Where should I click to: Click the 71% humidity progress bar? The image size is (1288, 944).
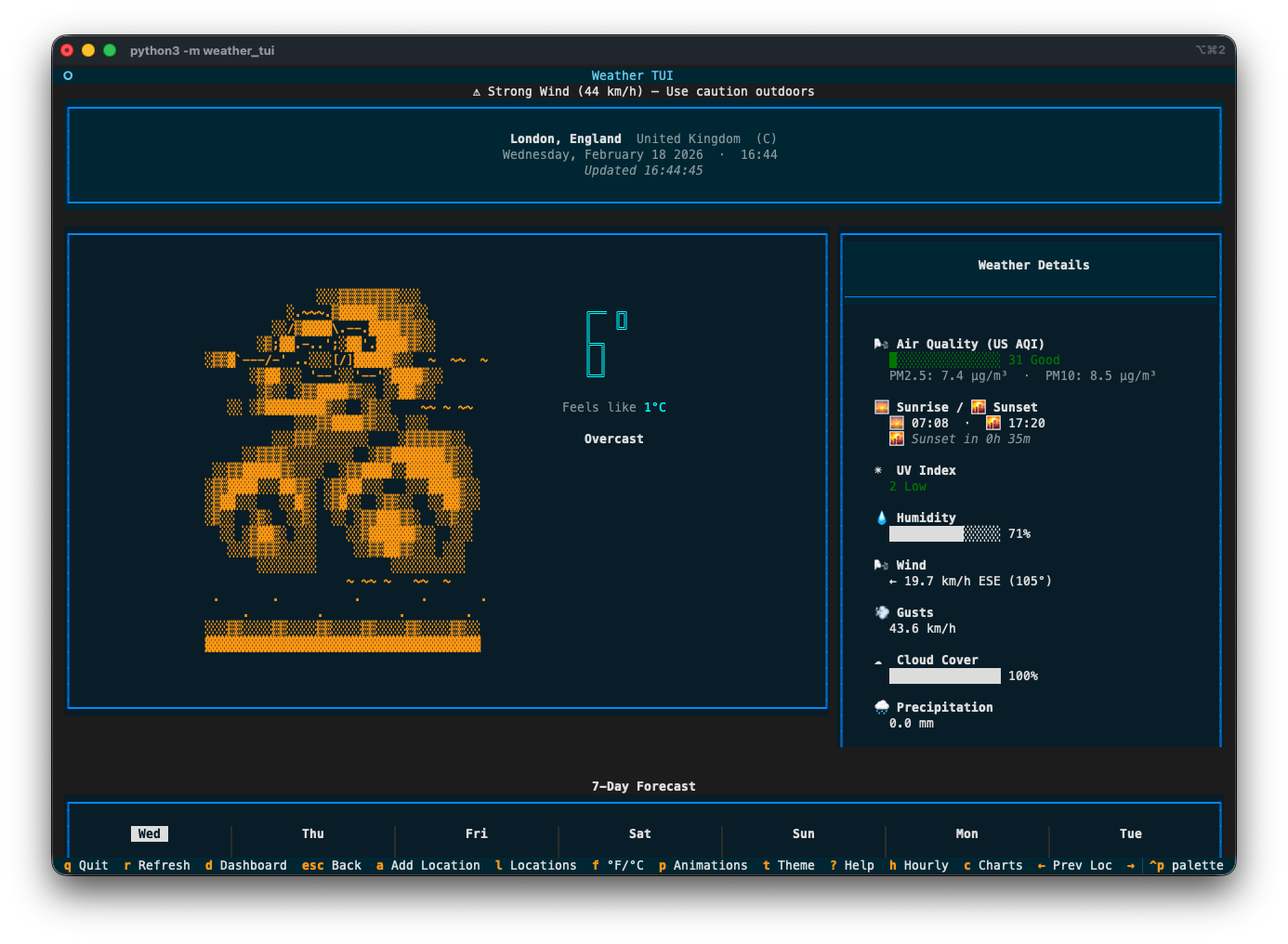tap(944, 533)
